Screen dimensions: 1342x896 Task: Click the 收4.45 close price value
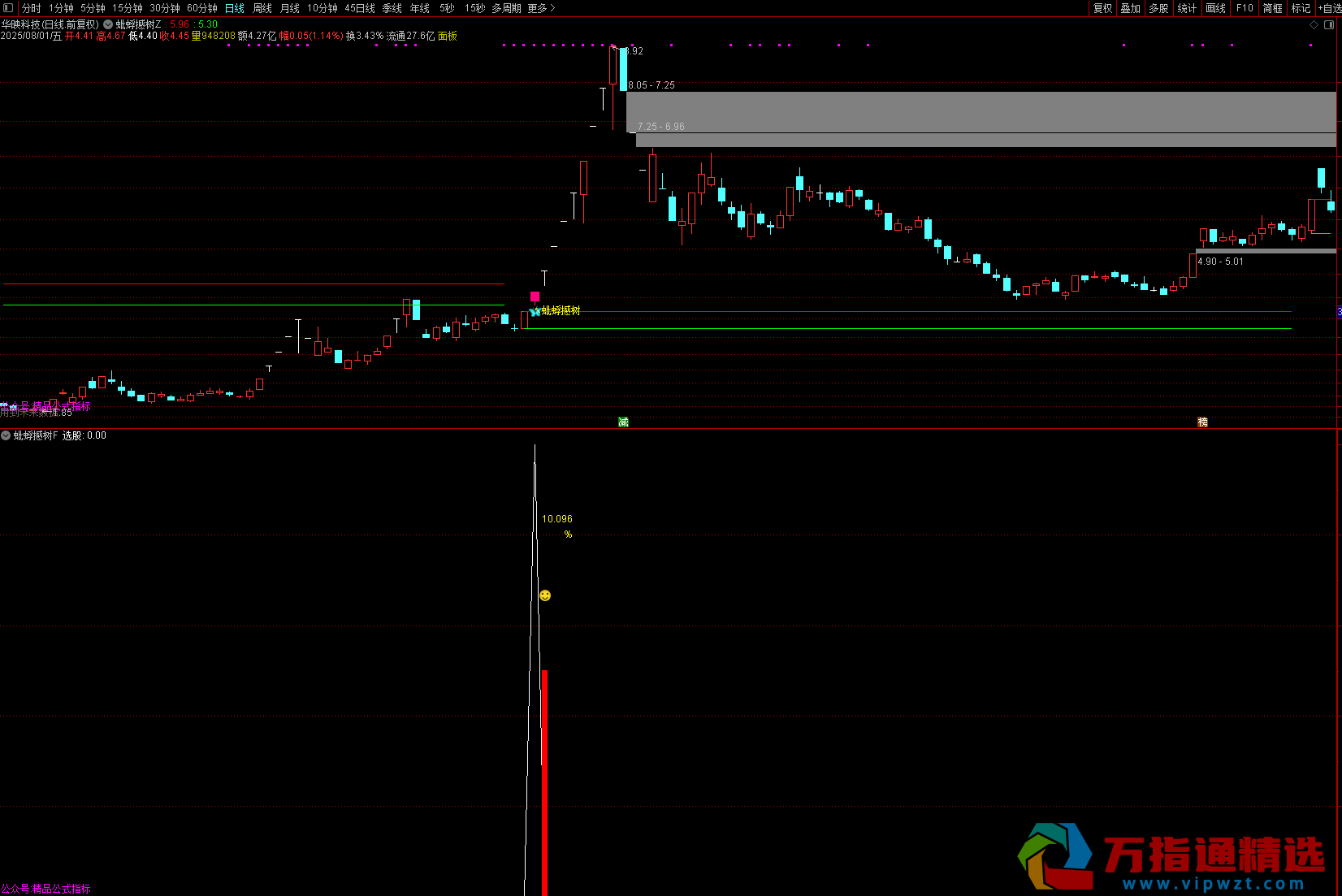pyautogui.click(x=174, y=36)
